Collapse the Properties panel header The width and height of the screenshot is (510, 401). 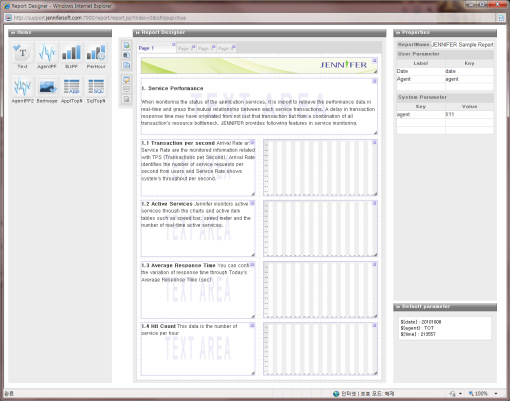(x=445, y=32)
